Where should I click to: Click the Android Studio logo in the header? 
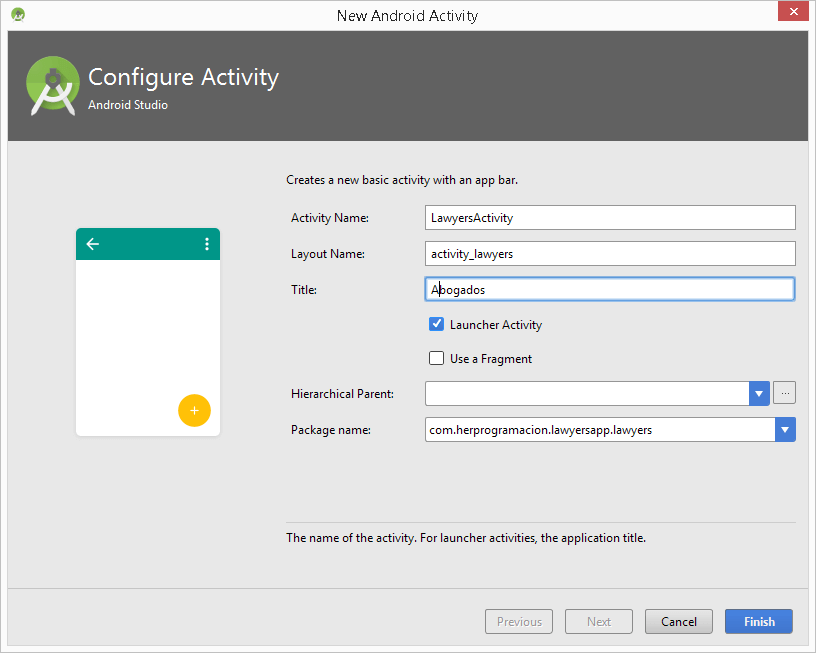[x=53, y=86]
